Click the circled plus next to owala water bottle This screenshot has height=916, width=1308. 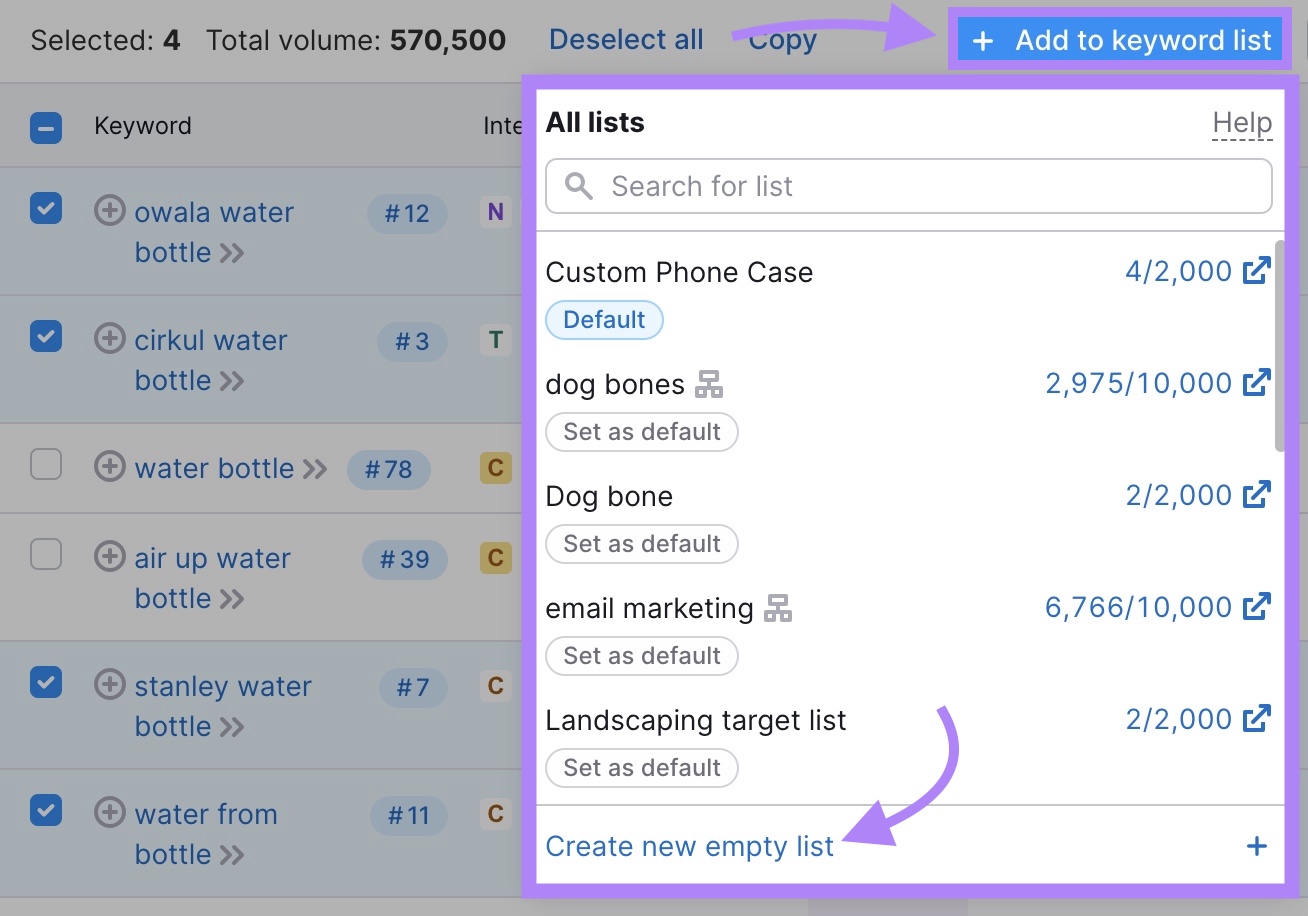(110, 210)
